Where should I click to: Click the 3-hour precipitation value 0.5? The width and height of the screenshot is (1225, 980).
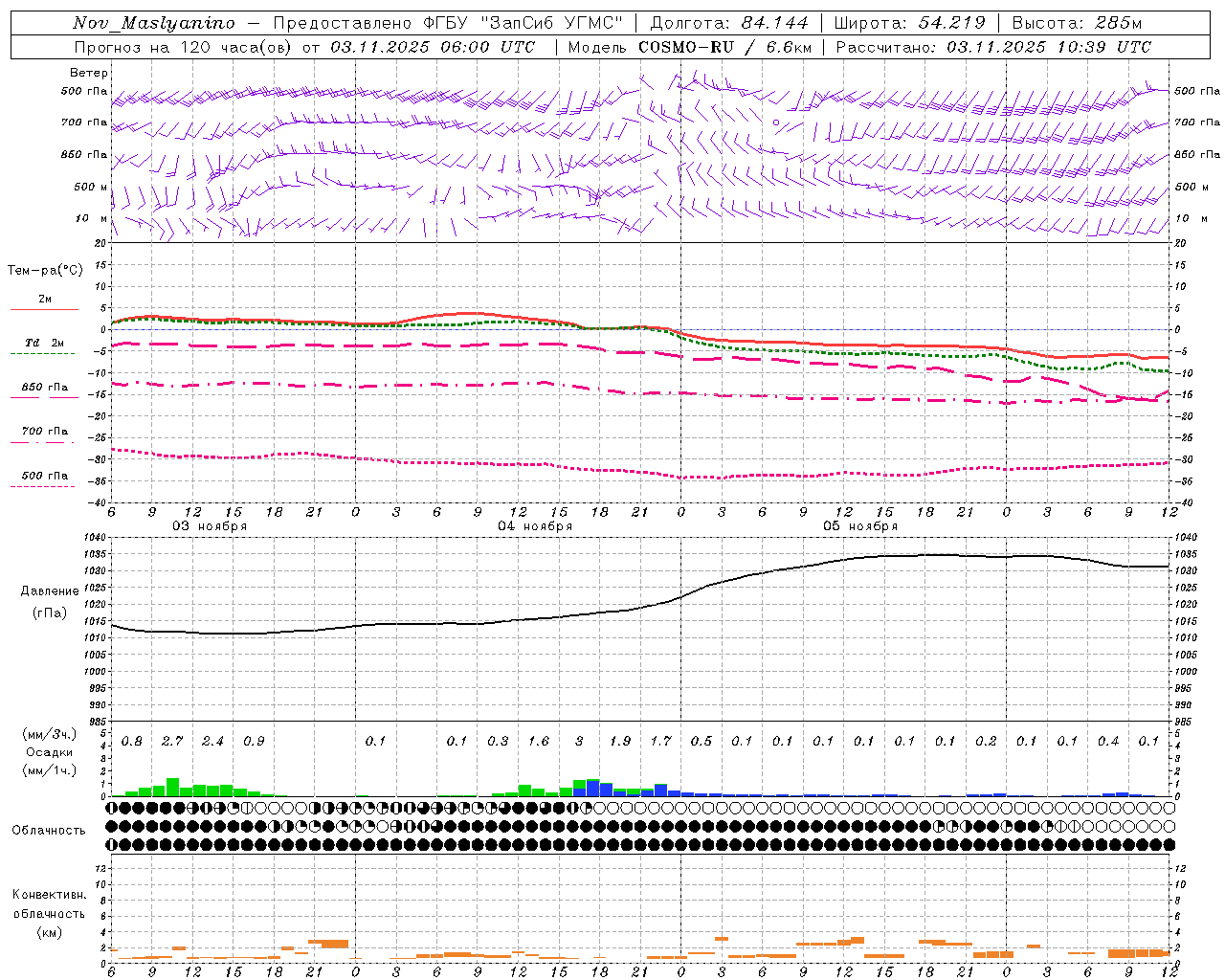point(702,742)
